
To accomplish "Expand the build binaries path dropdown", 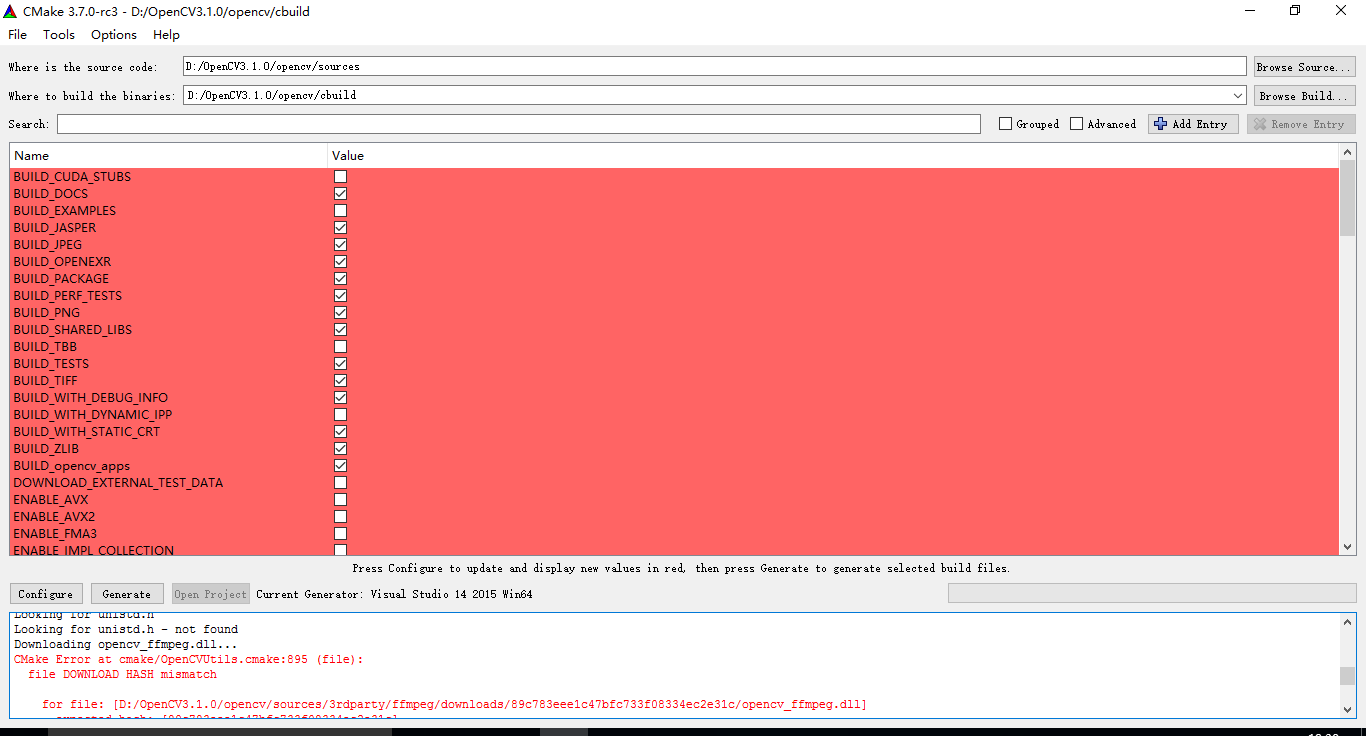I will [x=1238, y=96].
